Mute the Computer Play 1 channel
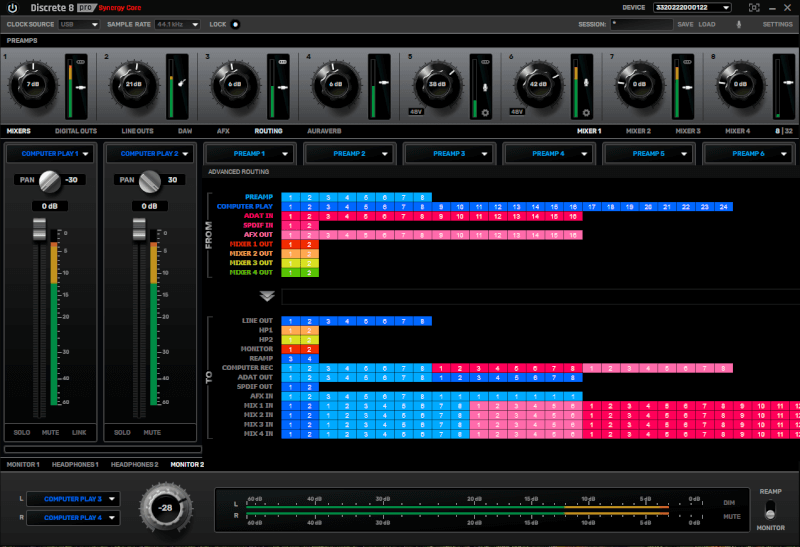The width and height of the screenshot is (800, 547). click(50, 433)
